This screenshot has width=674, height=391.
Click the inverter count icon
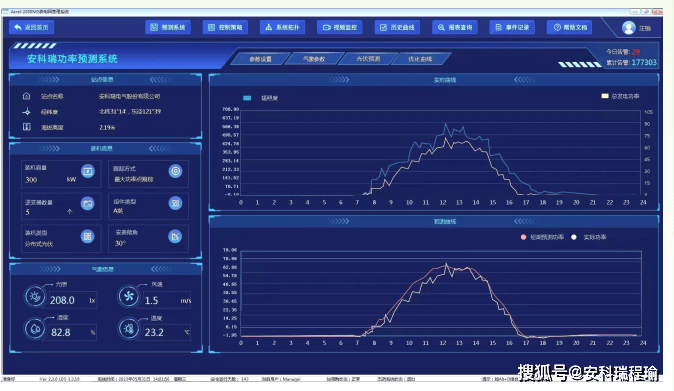[88, 203]
